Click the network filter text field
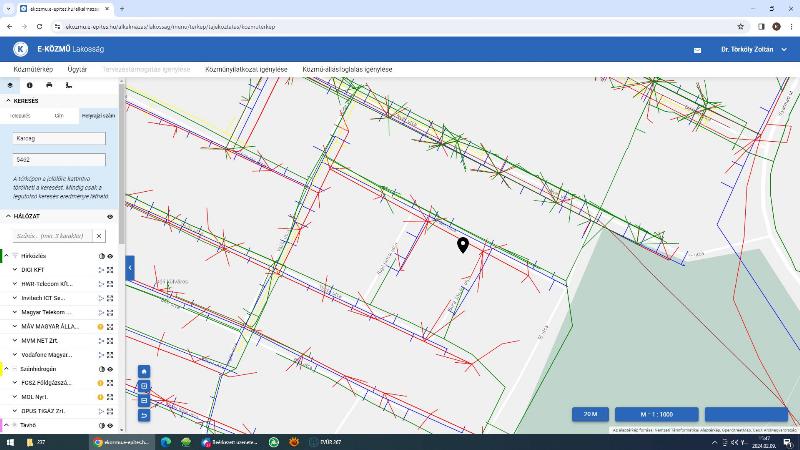Screen dimensions: 800x450 click(53, 236)
